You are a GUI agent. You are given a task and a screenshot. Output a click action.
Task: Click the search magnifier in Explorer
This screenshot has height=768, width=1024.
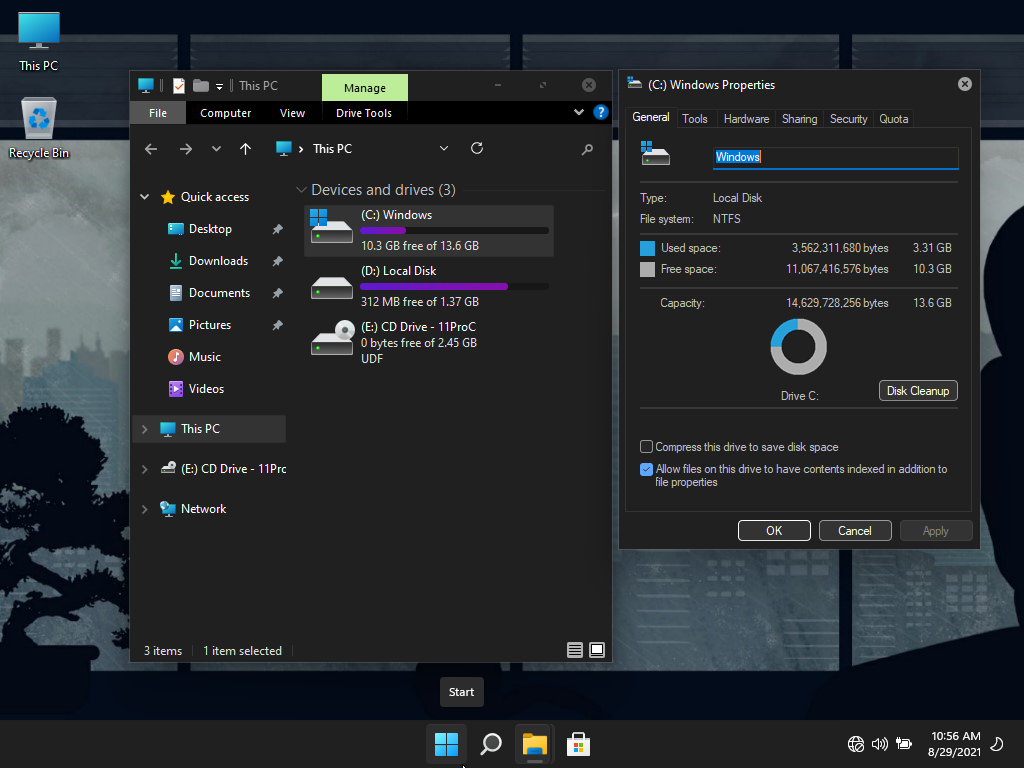click(x=587, y=149)
